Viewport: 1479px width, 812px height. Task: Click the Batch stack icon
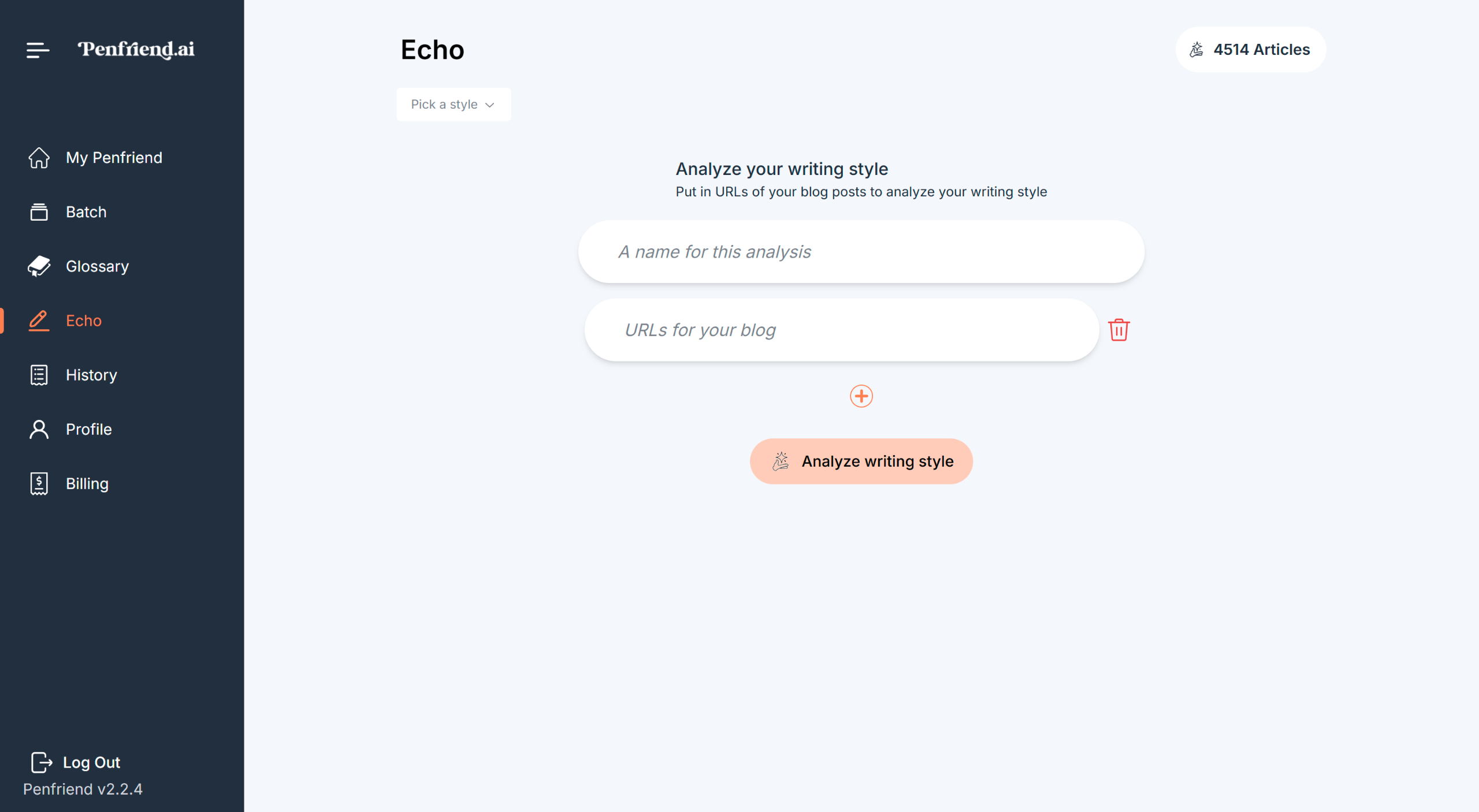(39, 212)
